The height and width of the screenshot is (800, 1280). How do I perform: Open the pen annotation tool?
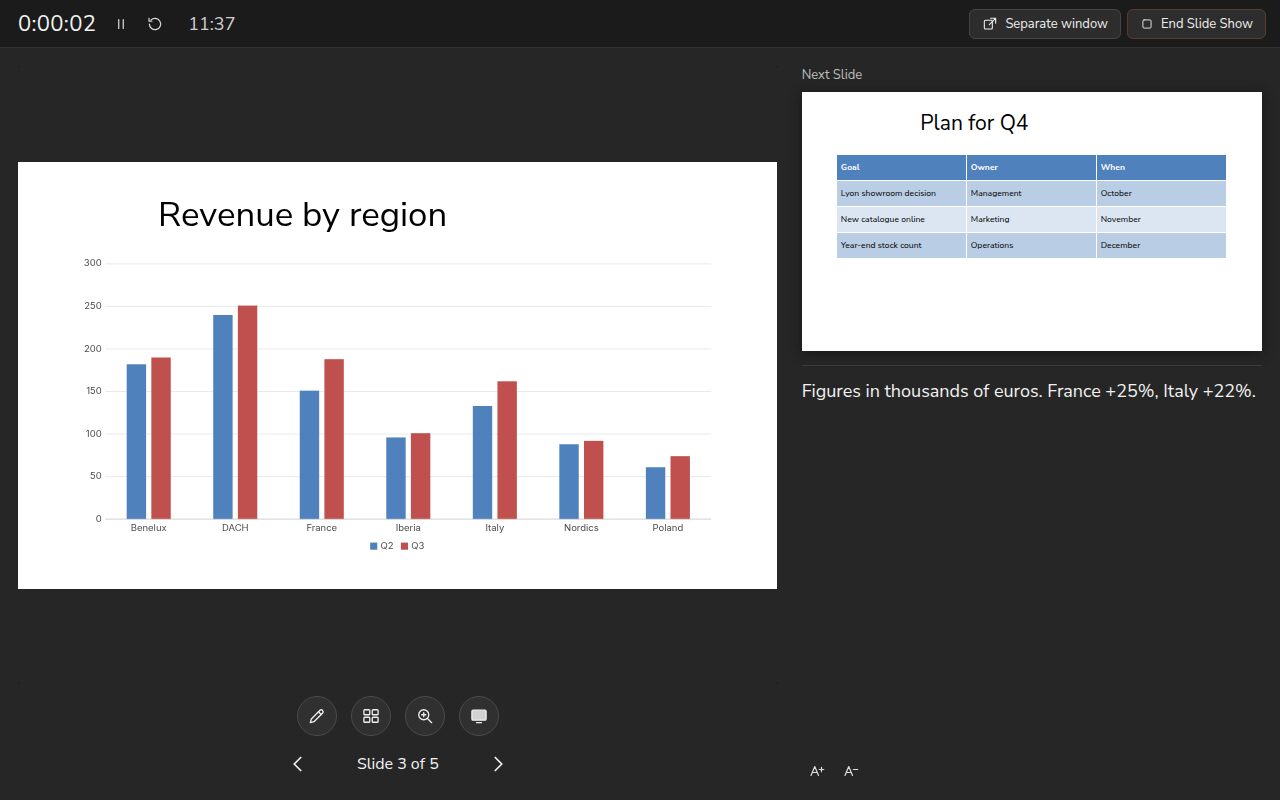click(x=317, y=716)
